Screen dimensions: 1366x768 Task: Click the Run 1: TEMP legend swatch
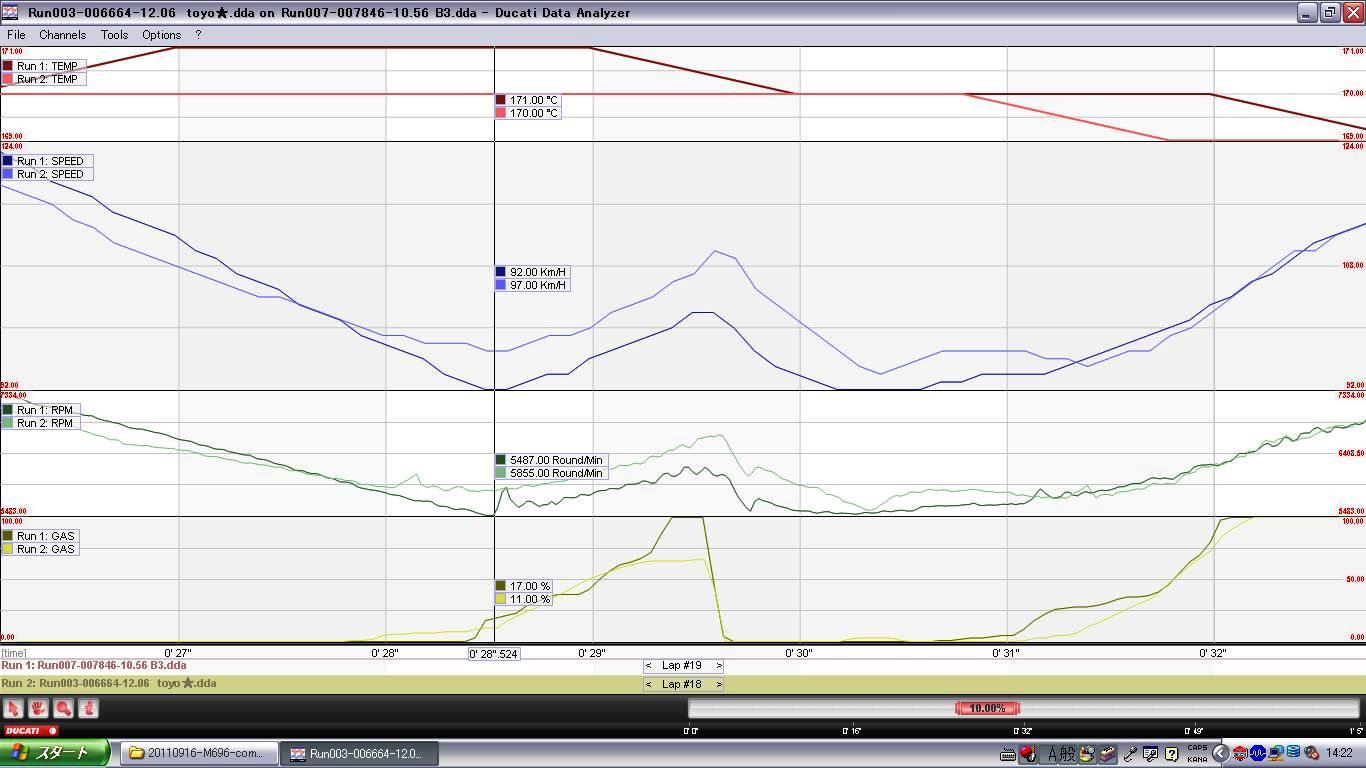click(8, 66)
